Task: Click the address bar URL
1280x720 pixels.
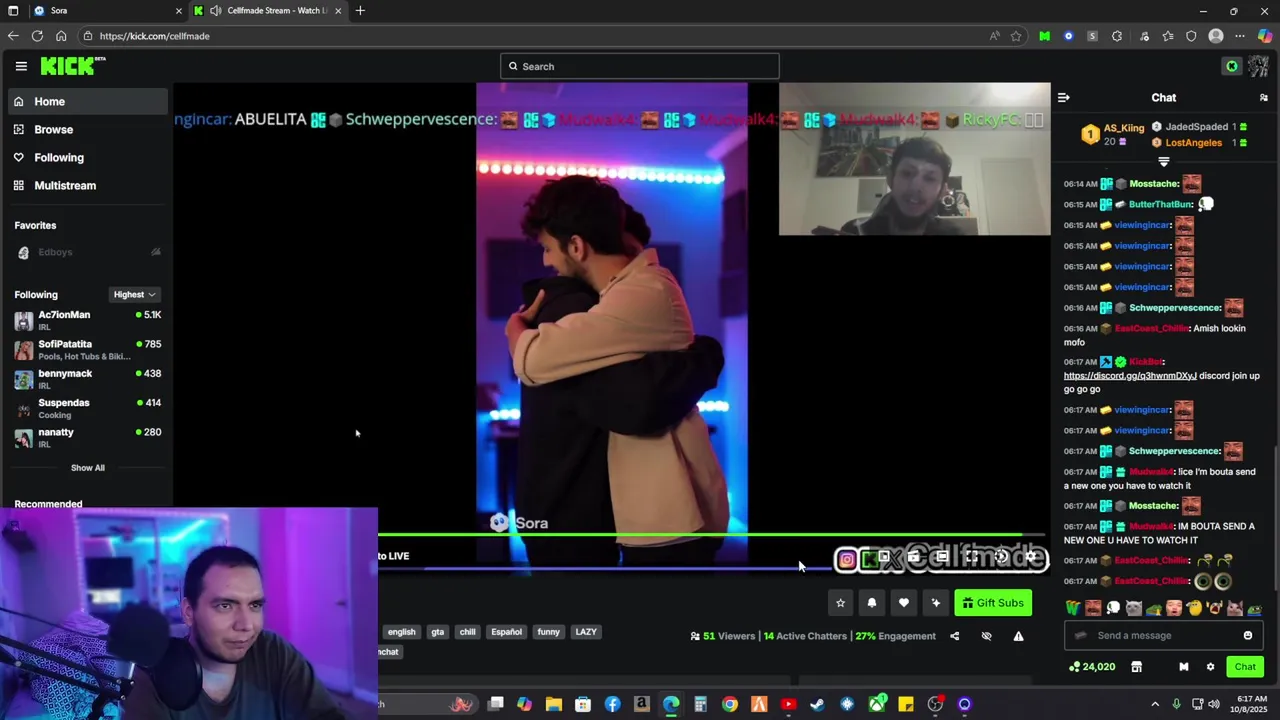Action: coord(154,36)
